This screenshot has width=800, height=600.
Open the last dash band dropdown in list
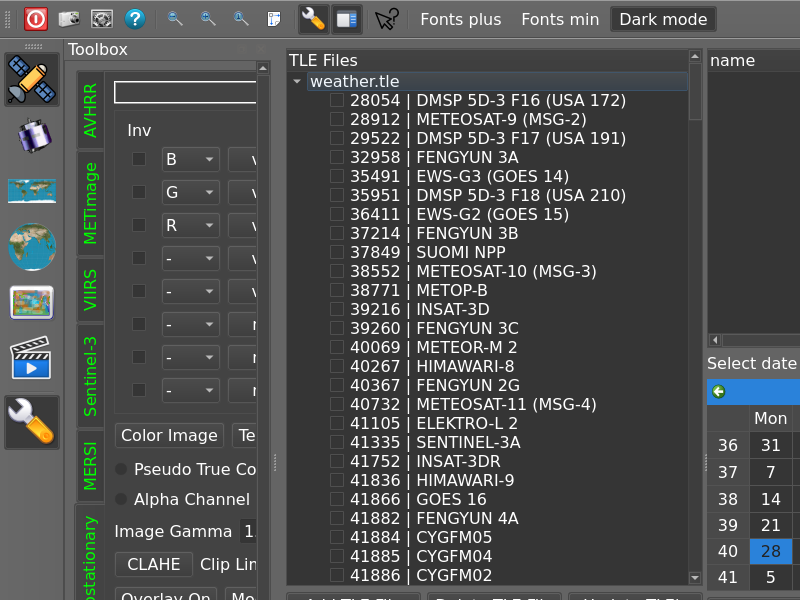pyautogui.click(x=191, y=390)
